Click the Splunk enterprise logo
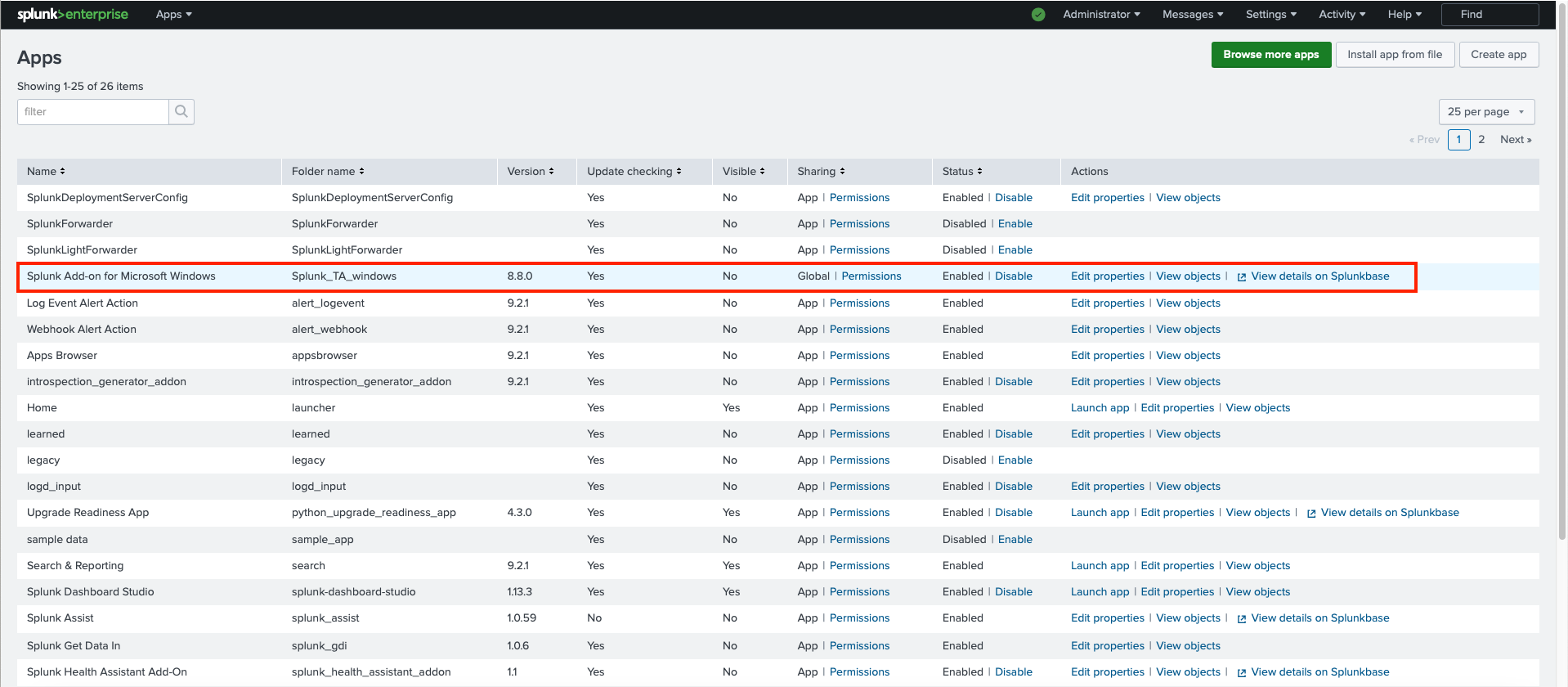1568x687 pixels. pos(73,14)
